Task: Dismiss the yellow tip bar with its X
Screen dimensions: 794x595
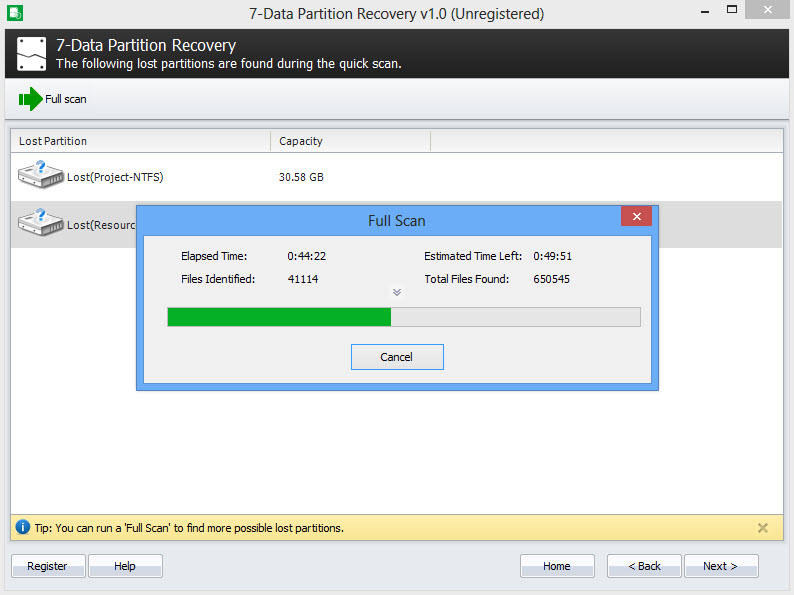Action: (x=763, y=528)
